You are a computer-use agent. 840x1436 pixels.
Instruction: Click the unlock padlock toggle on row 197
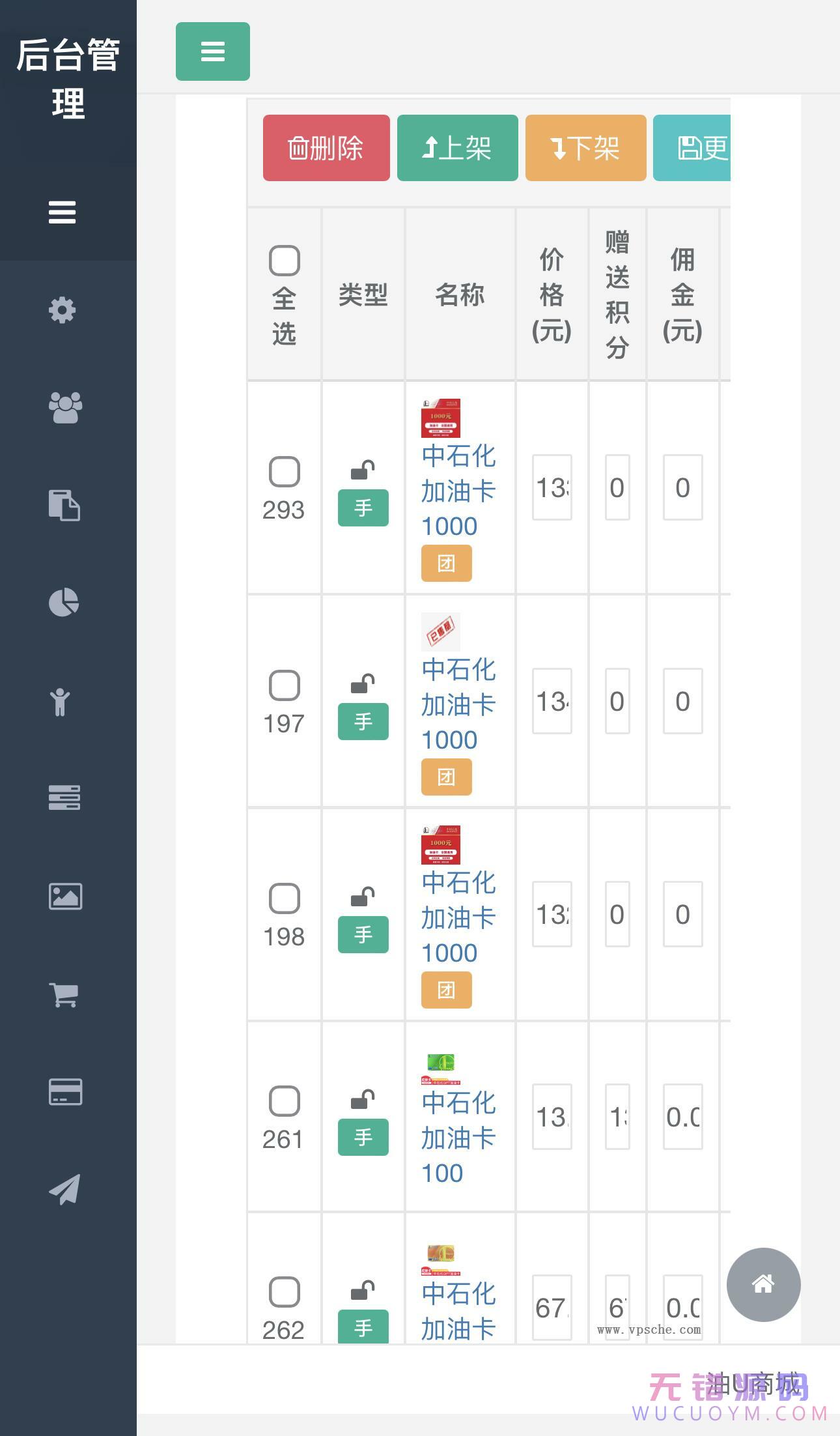(x=363, y=684)
